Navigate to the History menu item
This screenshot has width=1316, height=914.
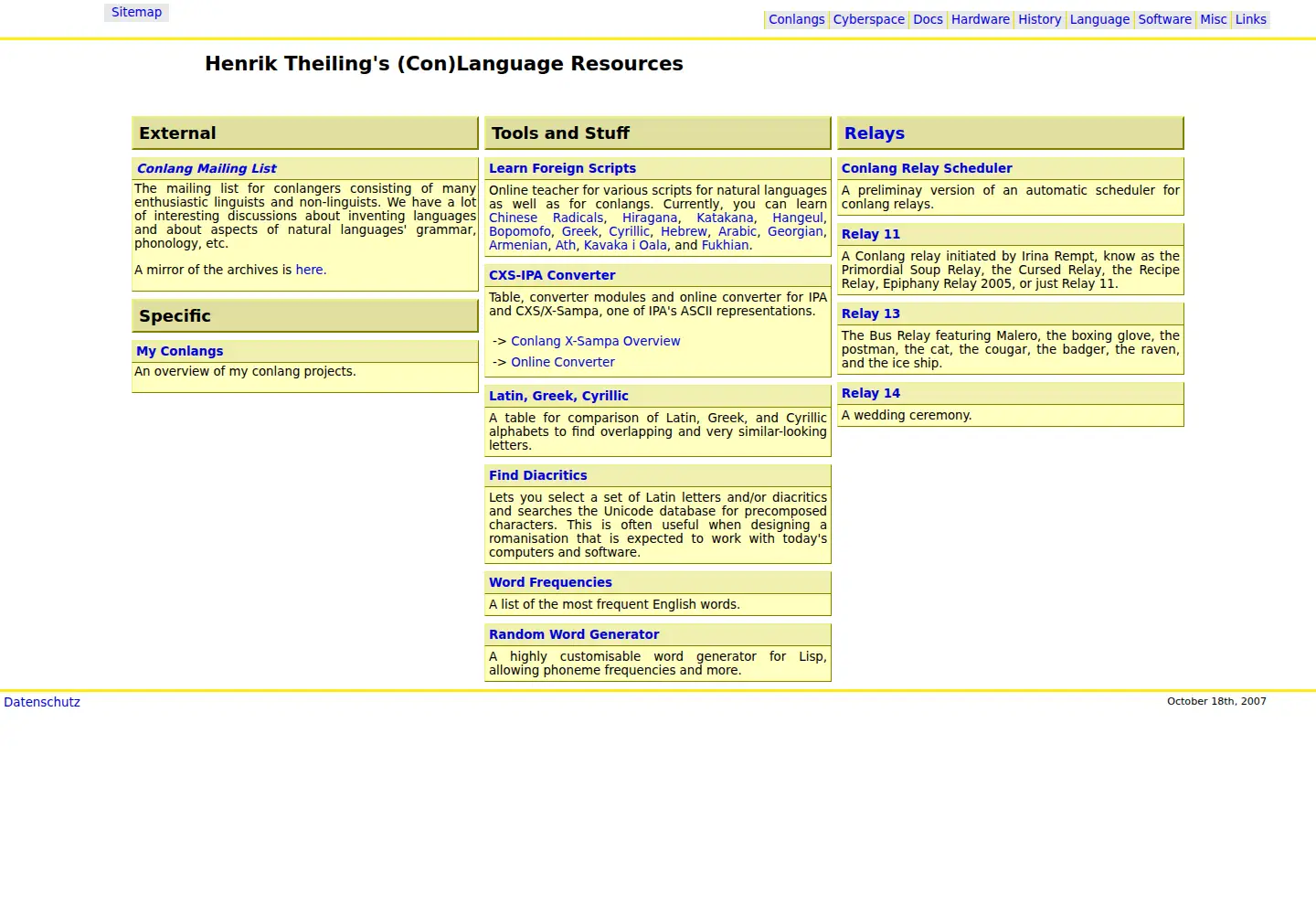(1039, 19)
